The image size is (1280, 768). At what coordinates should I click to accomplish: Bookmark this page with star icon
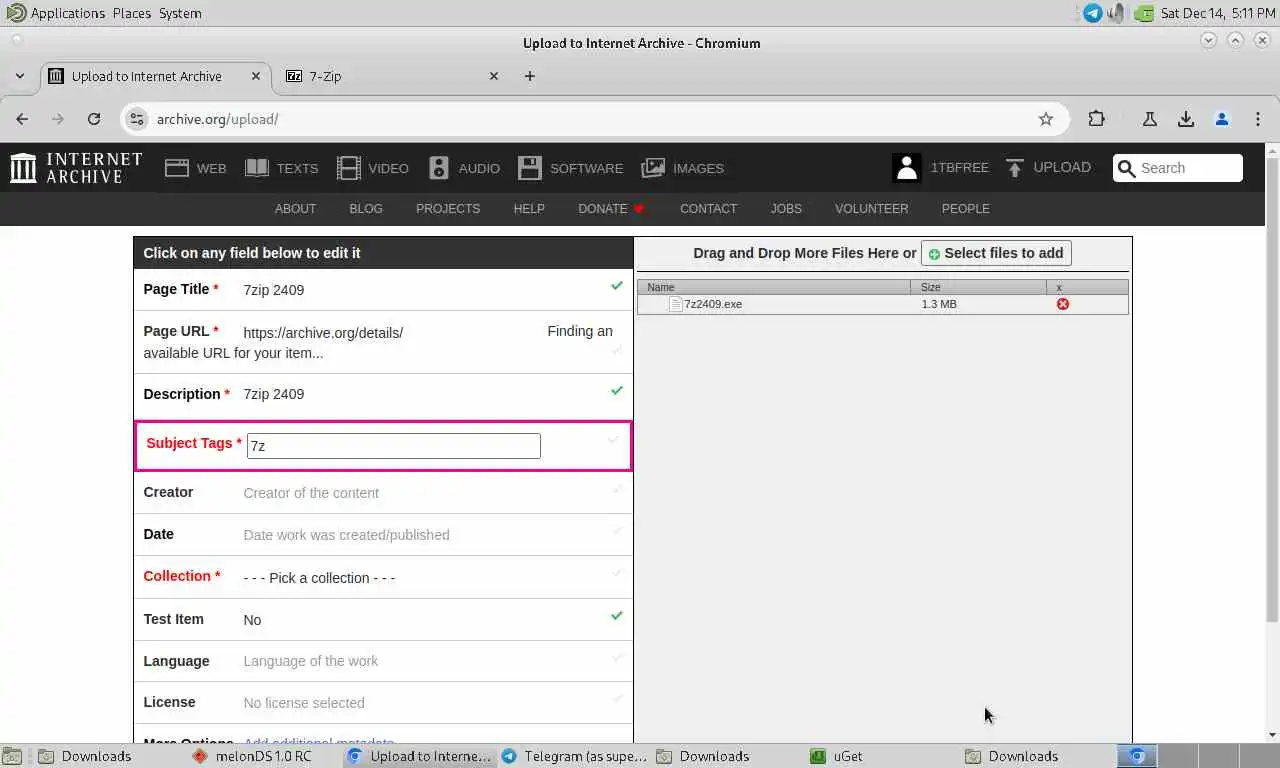click(x=1046, y=119)
